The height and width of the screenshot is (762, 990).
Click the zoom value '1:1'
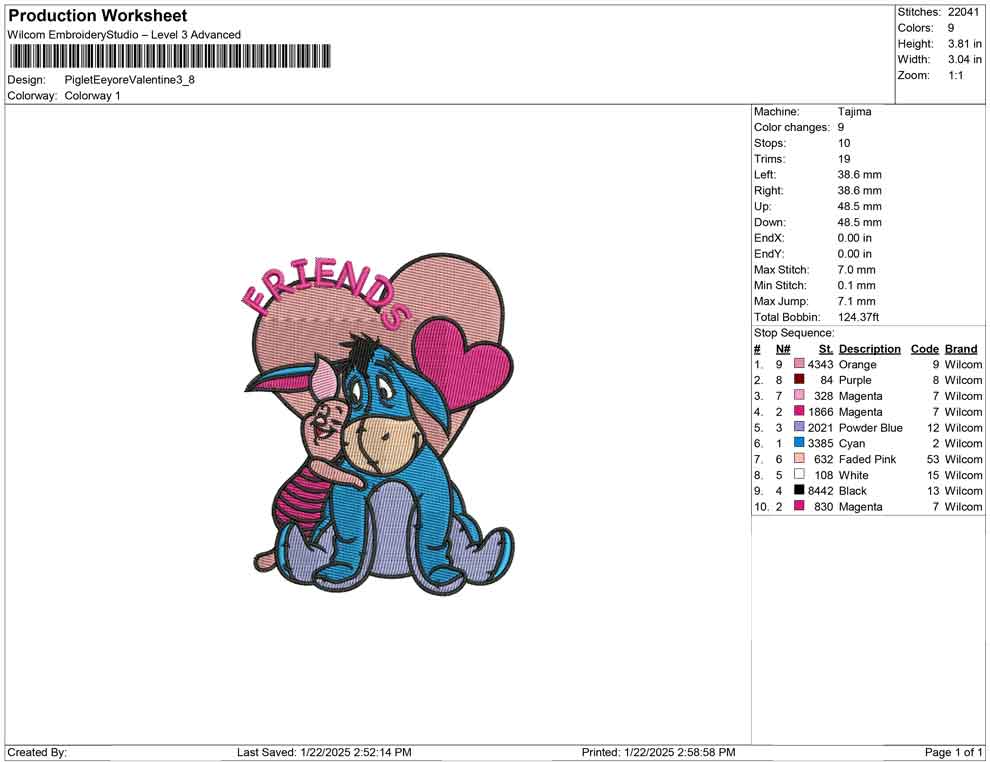955,75
